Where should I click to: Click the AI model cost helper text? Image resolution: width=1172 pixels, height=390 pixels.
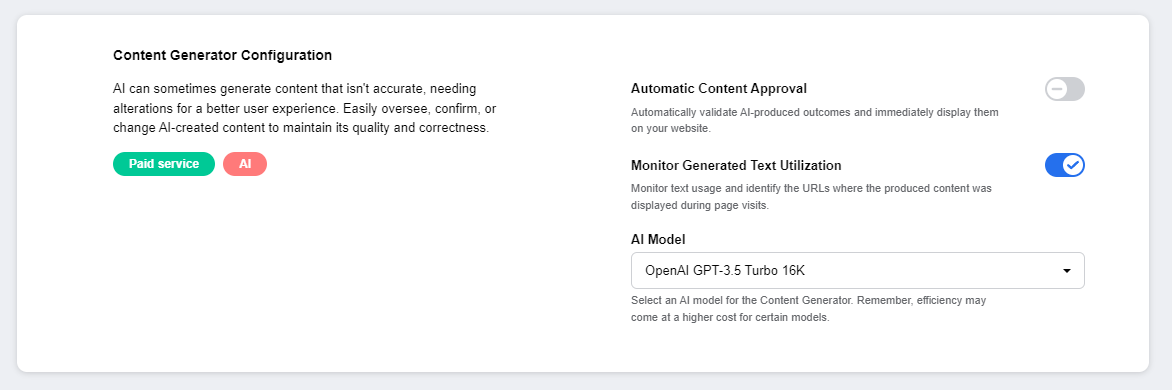[809, 309]
